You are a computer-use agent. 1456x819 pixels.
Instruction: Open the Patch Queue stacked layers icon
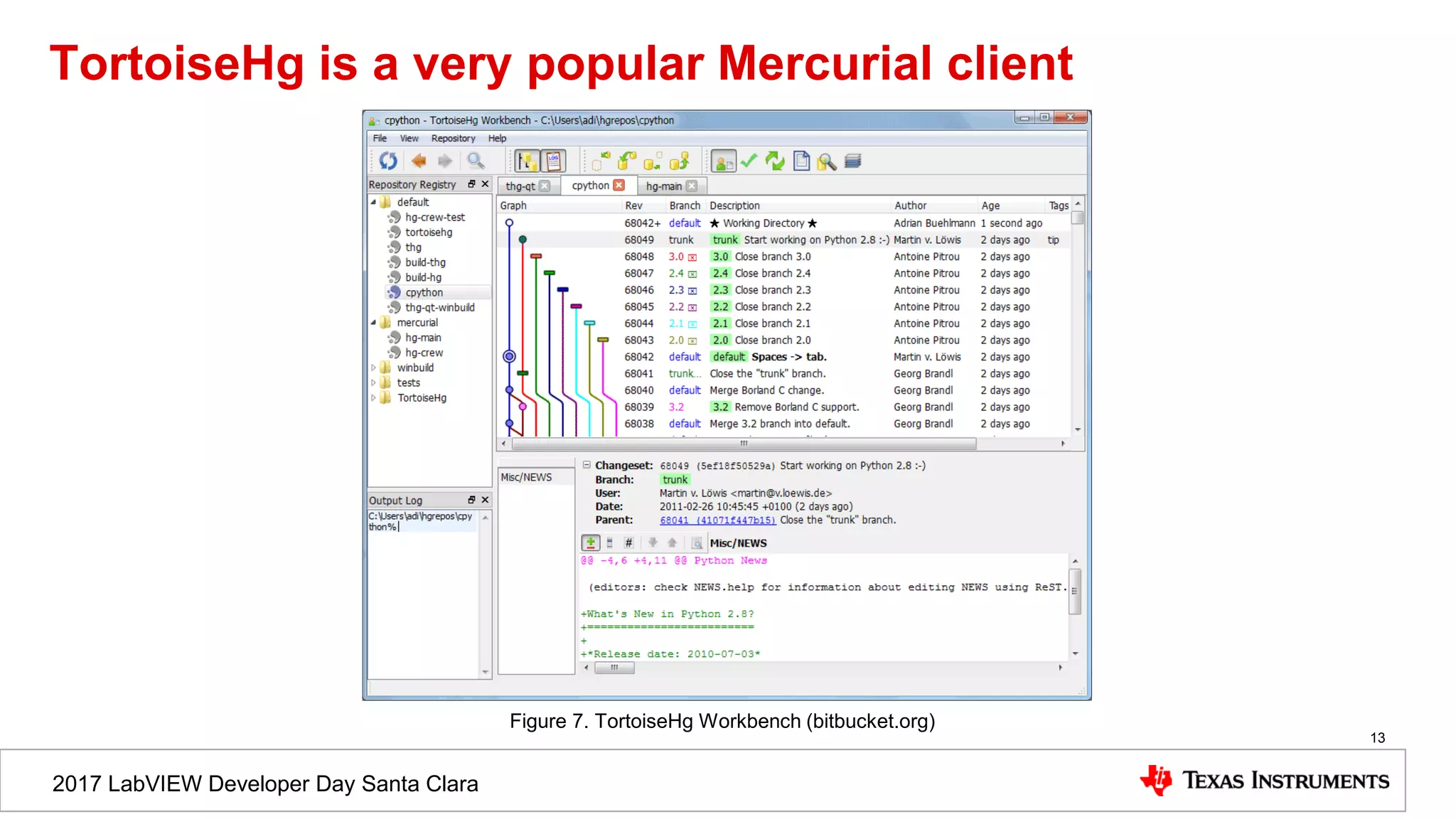click(853, 161)
